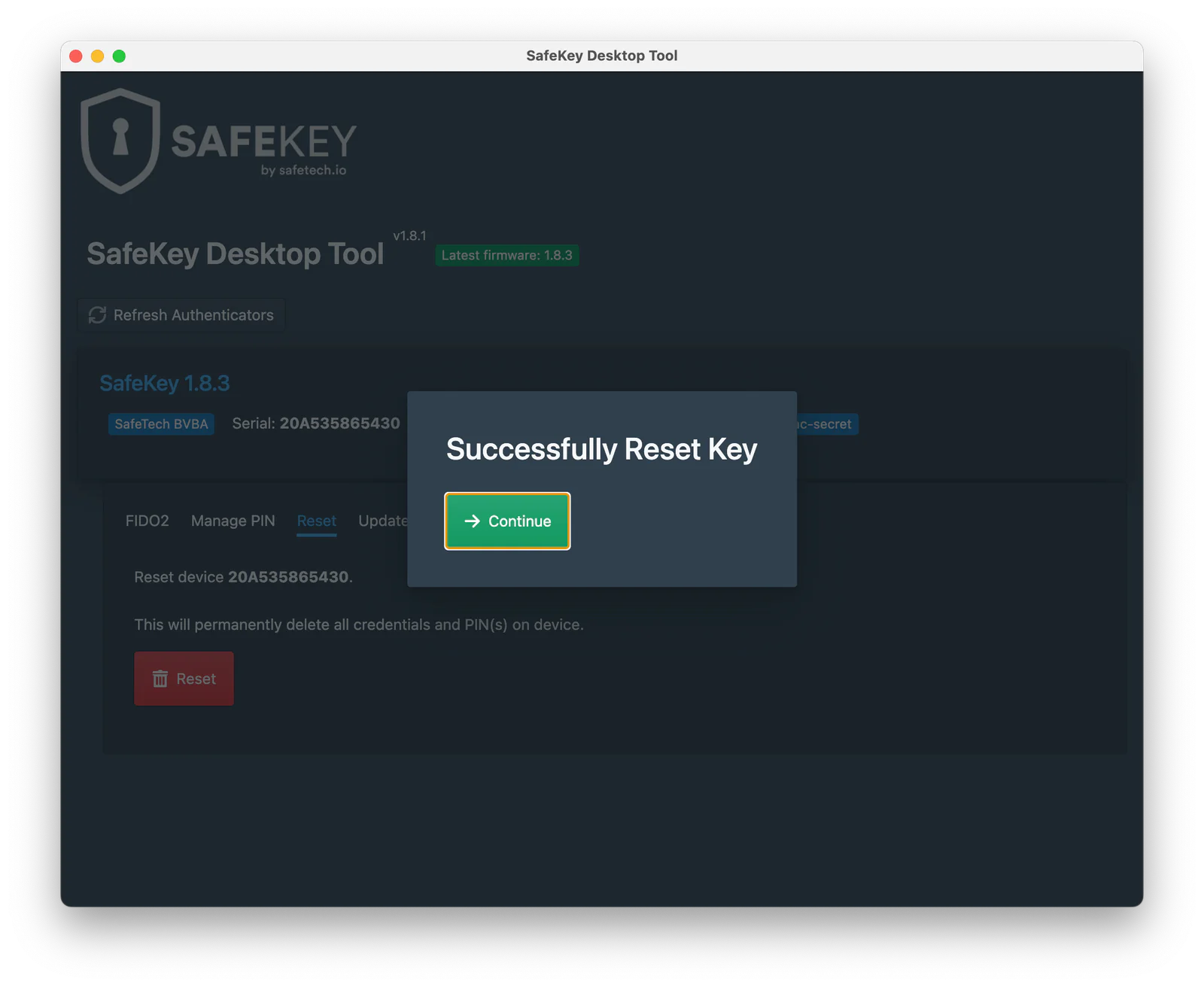Viewport: 1204px width, 987px height.
Task: Click the red Reset button
Action: click(x=184, y=679)
